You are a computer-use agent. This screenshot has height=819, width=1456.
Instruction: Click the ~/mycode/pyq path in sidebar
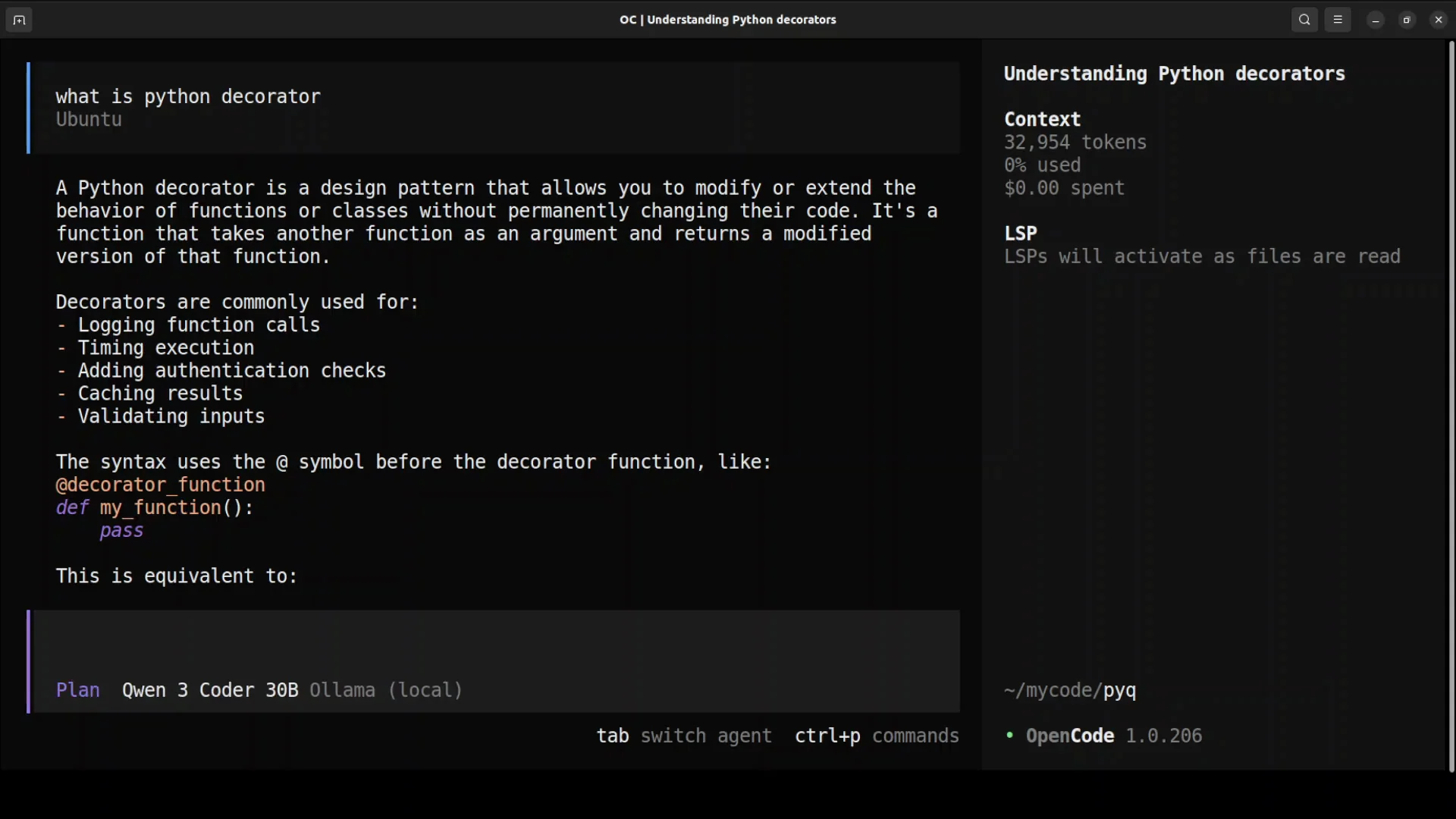[x=1070, y=690]
